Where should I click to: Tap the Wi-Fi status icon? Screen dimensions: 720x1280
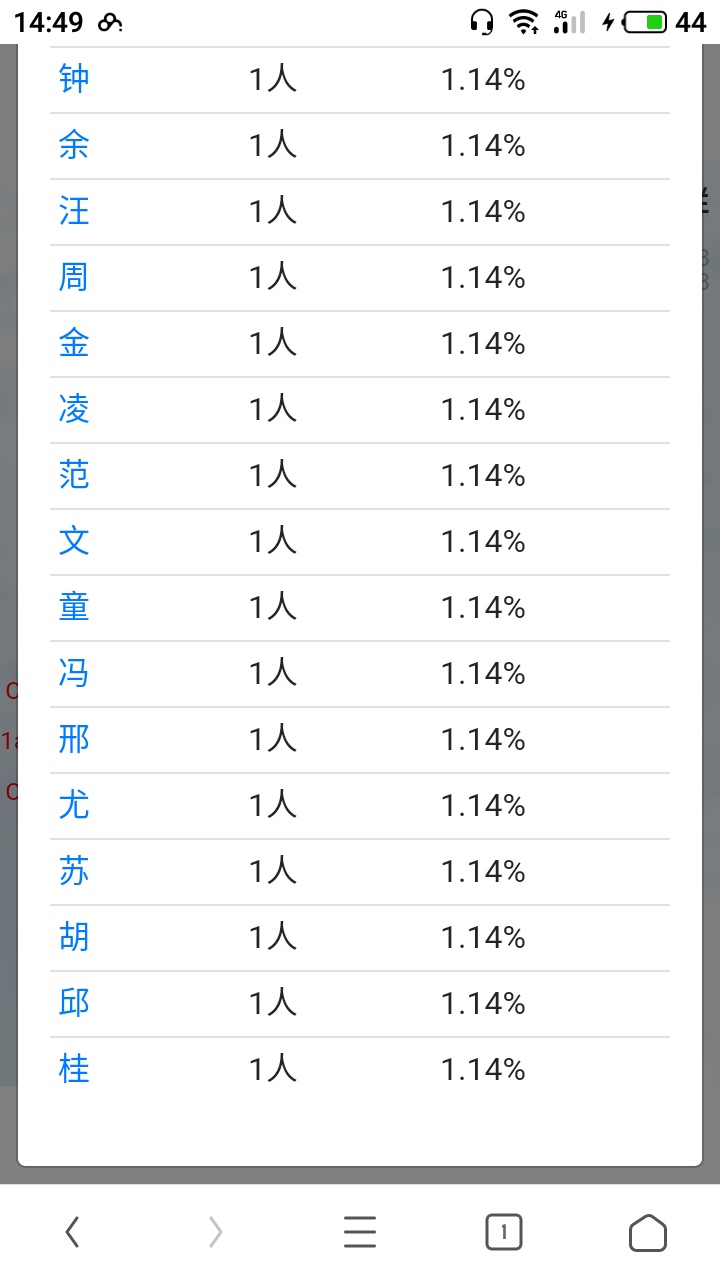[524, 22]
